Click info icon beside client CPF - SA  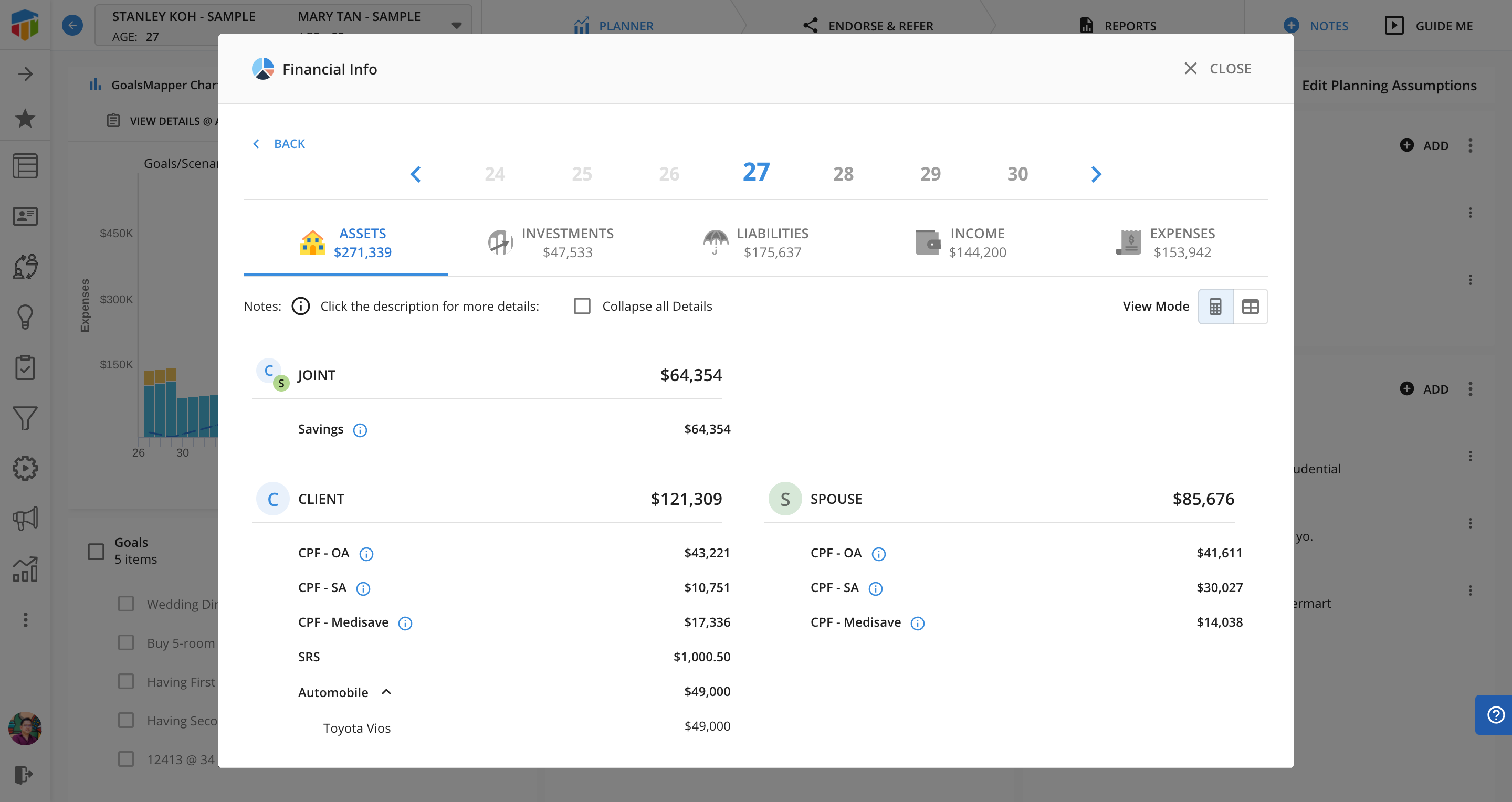[363, 588]
